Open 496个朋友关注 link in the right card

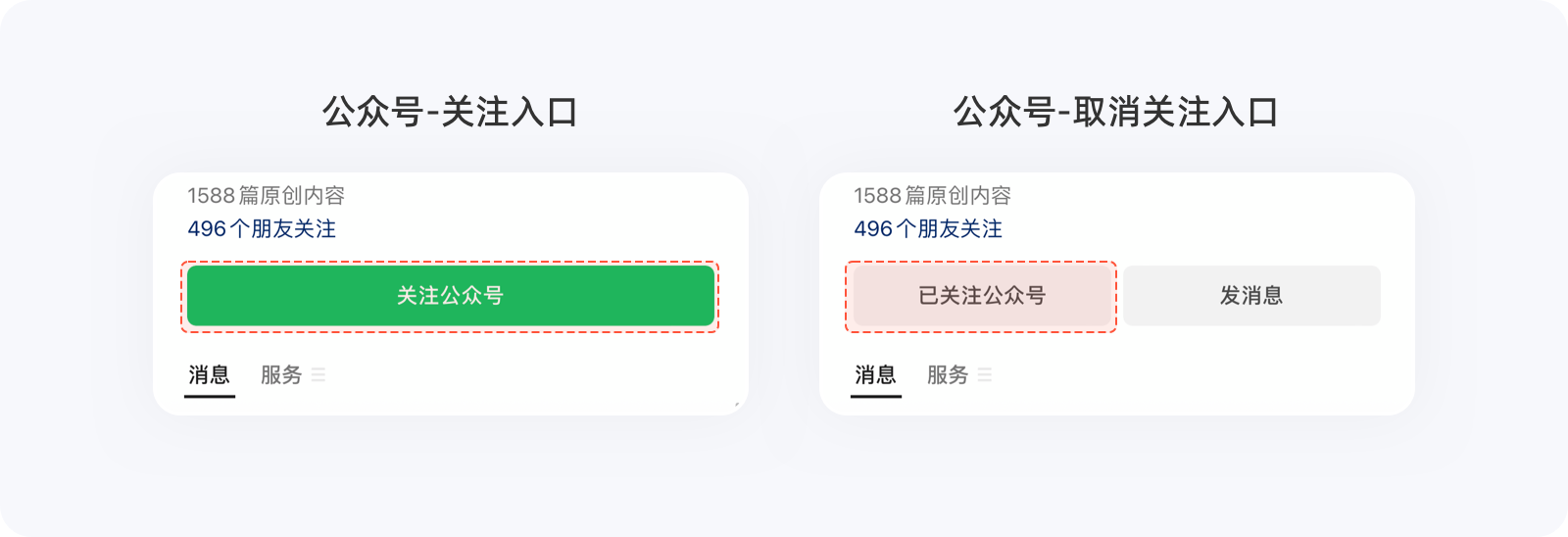[x=928, y=229]
